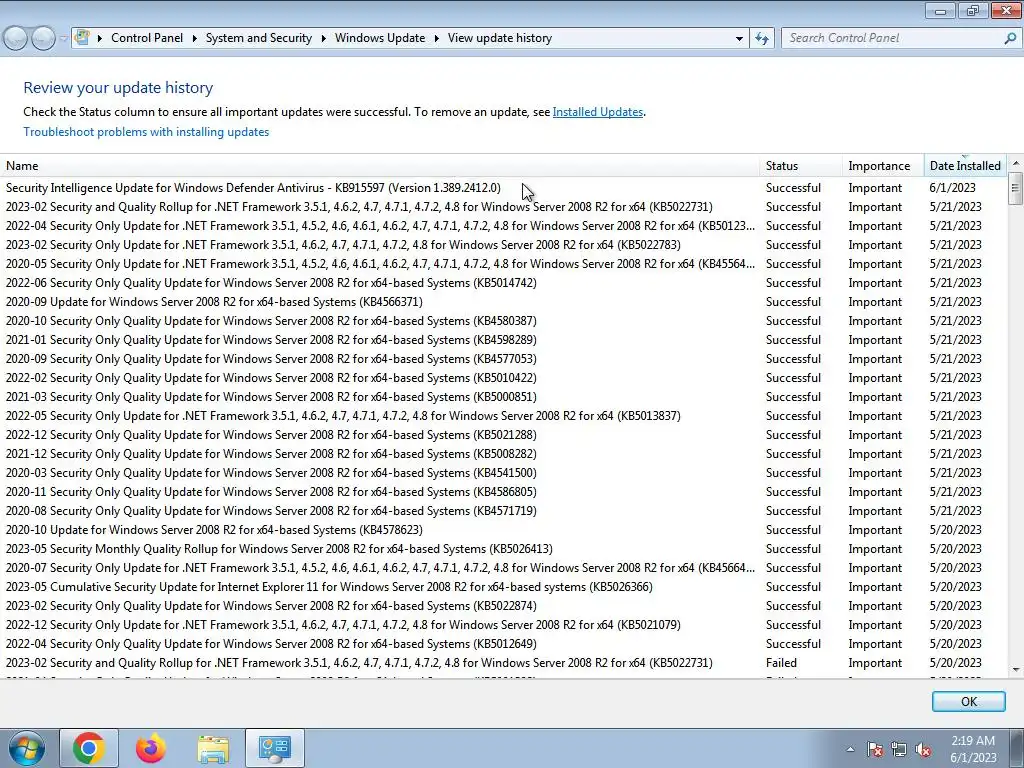Select the KB5014742 2022-06 Security Only update row

click(x=503, y=283)
